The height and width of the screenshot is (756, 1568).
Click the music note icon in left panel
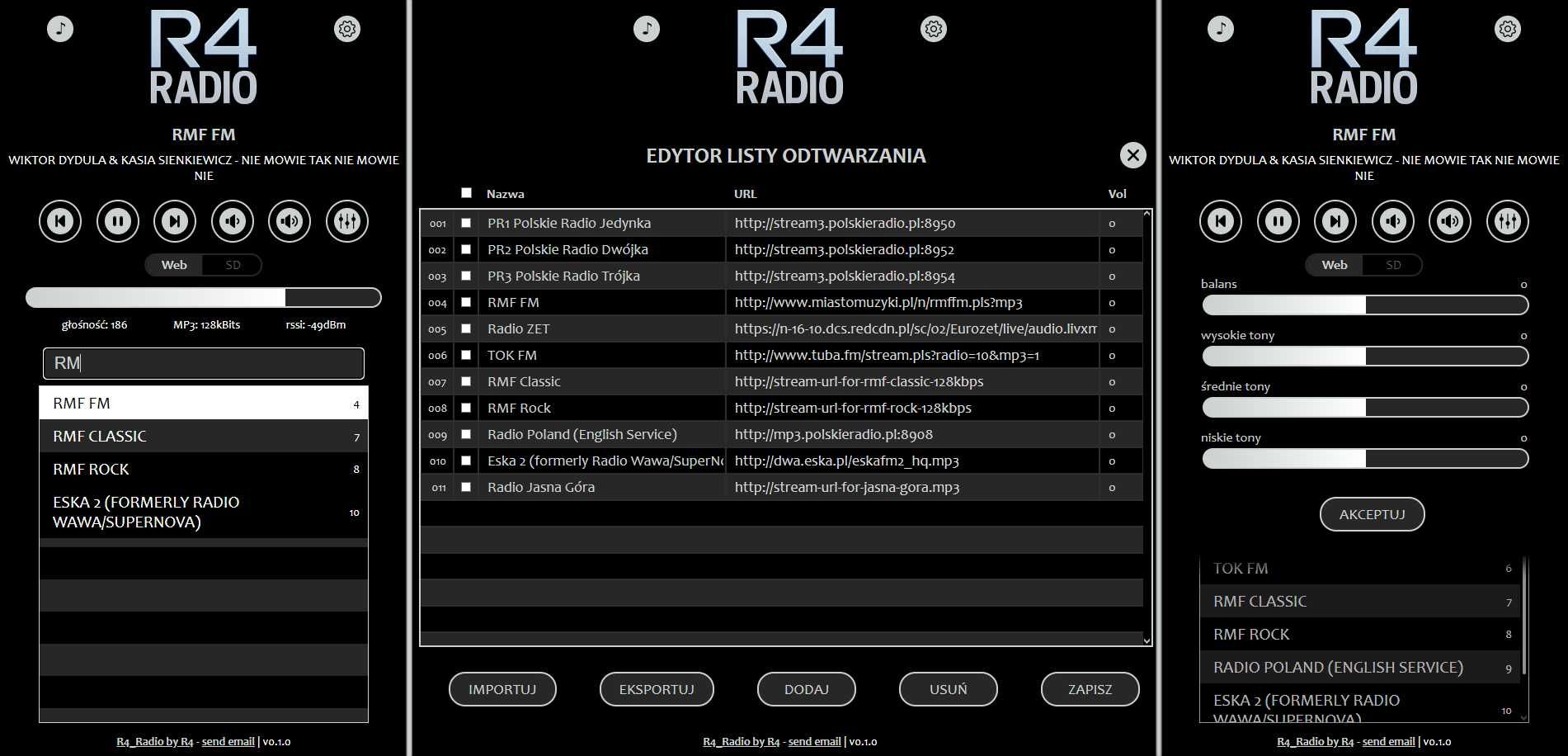(59, 29)
